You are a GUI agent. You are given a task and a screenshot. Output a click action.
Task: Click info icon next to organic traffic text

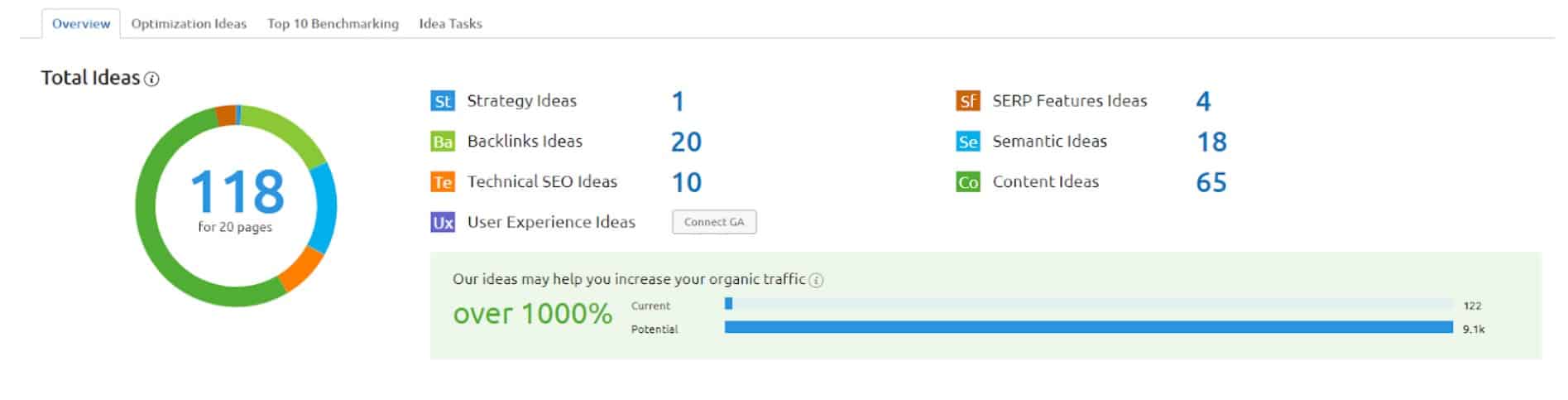click(816, 280)
